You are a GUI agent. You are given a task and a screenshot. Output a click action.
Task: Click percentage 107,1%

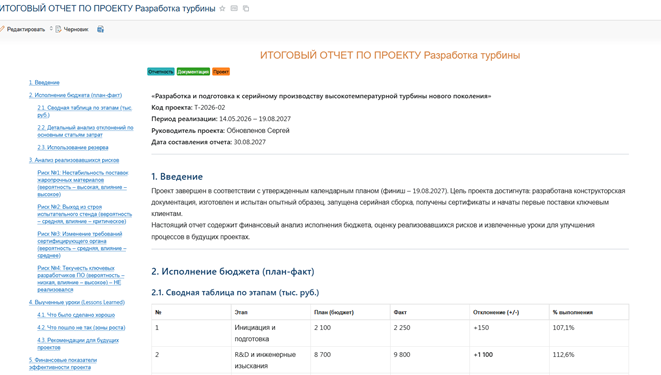(563, 327)
